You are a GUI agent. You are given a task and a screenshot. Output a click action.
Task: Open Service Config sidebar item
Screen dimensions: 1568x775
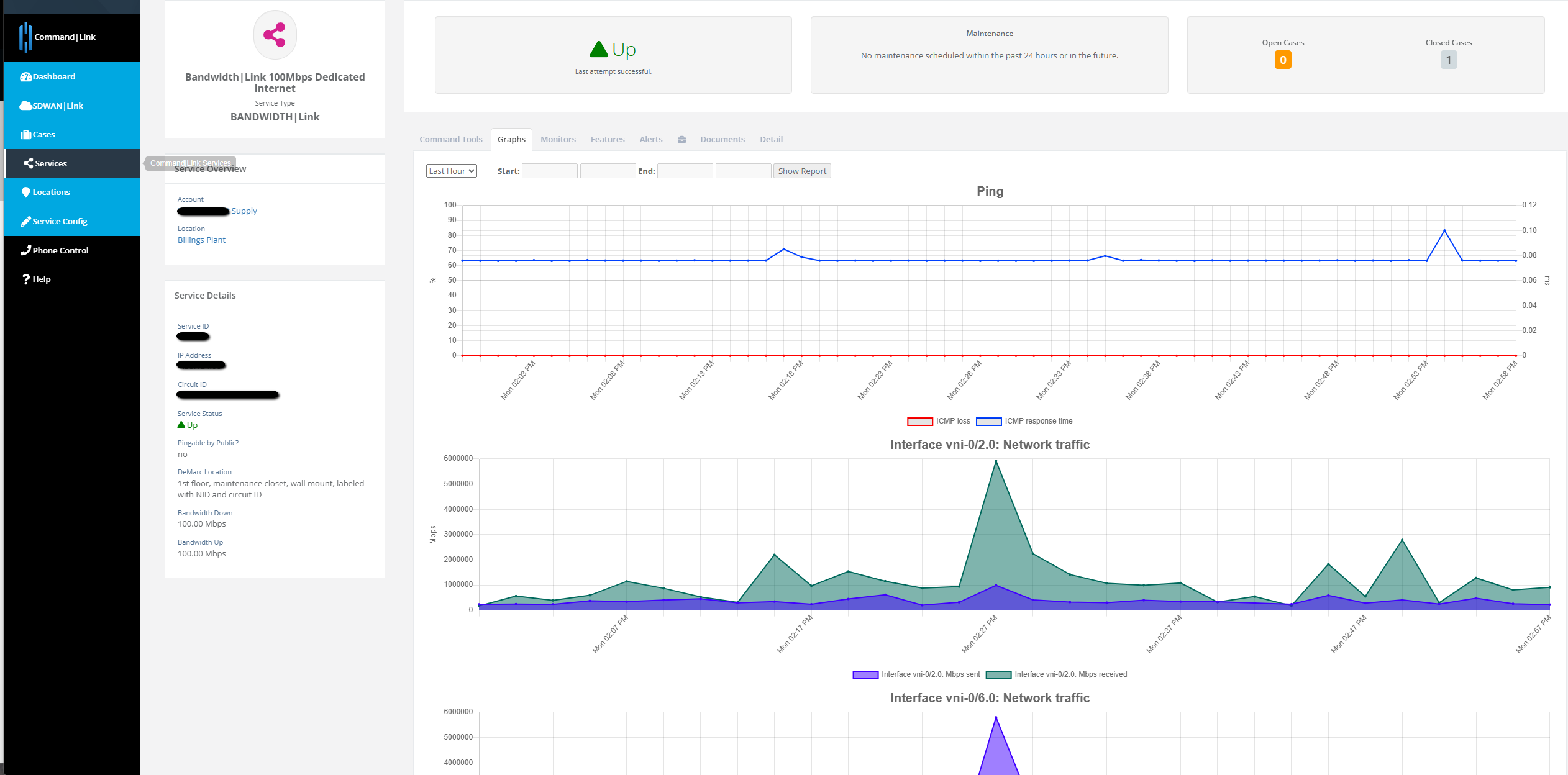pos(72,221)
